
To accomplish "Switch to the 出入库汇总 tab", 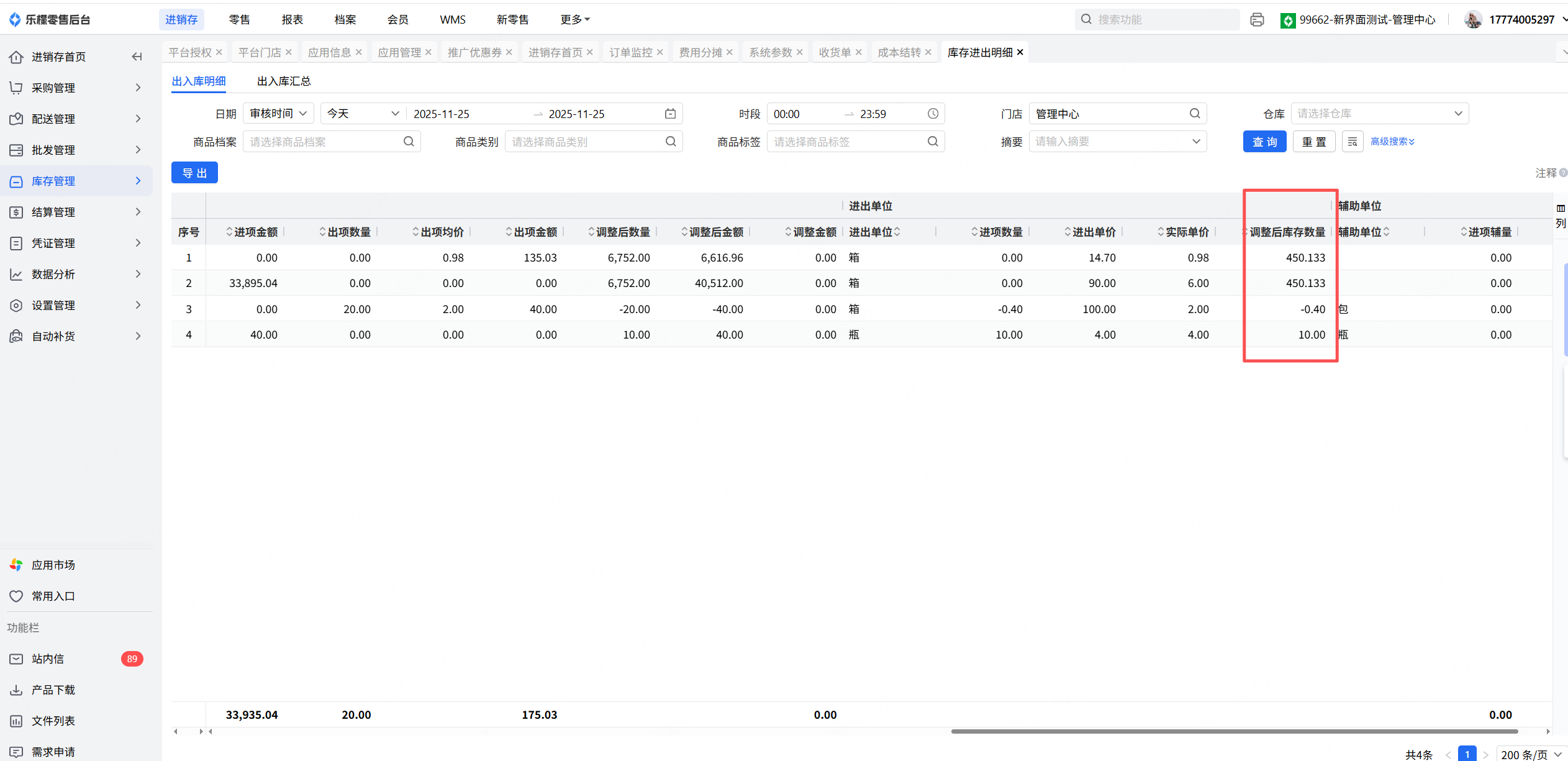I will pyautogui.click(x=284, y=81).
